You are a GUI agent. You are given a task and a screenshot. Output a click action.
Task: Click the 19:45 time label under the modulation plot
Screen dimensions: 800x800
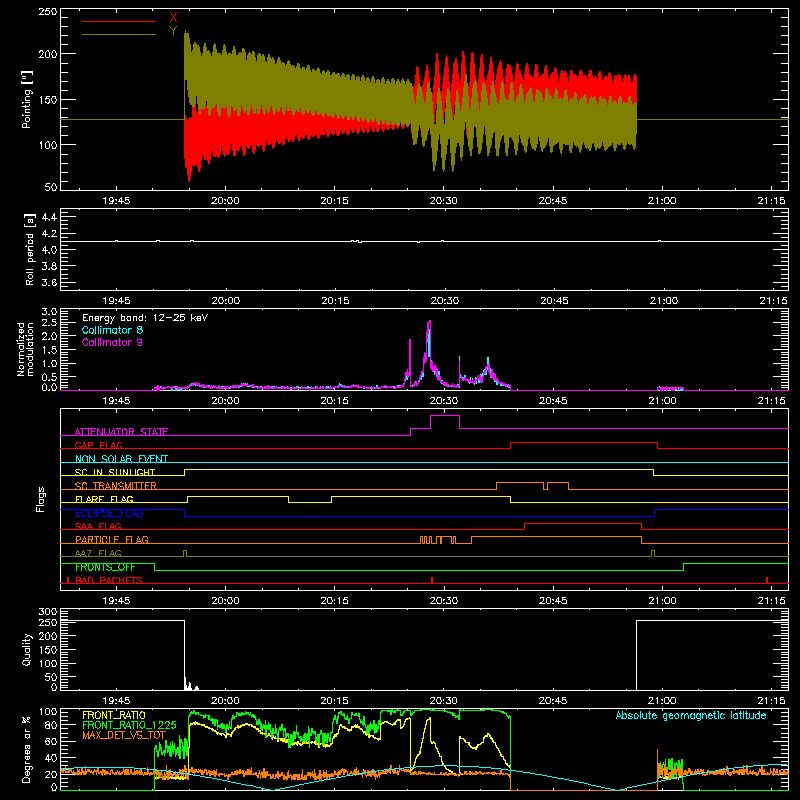(116, 401)
